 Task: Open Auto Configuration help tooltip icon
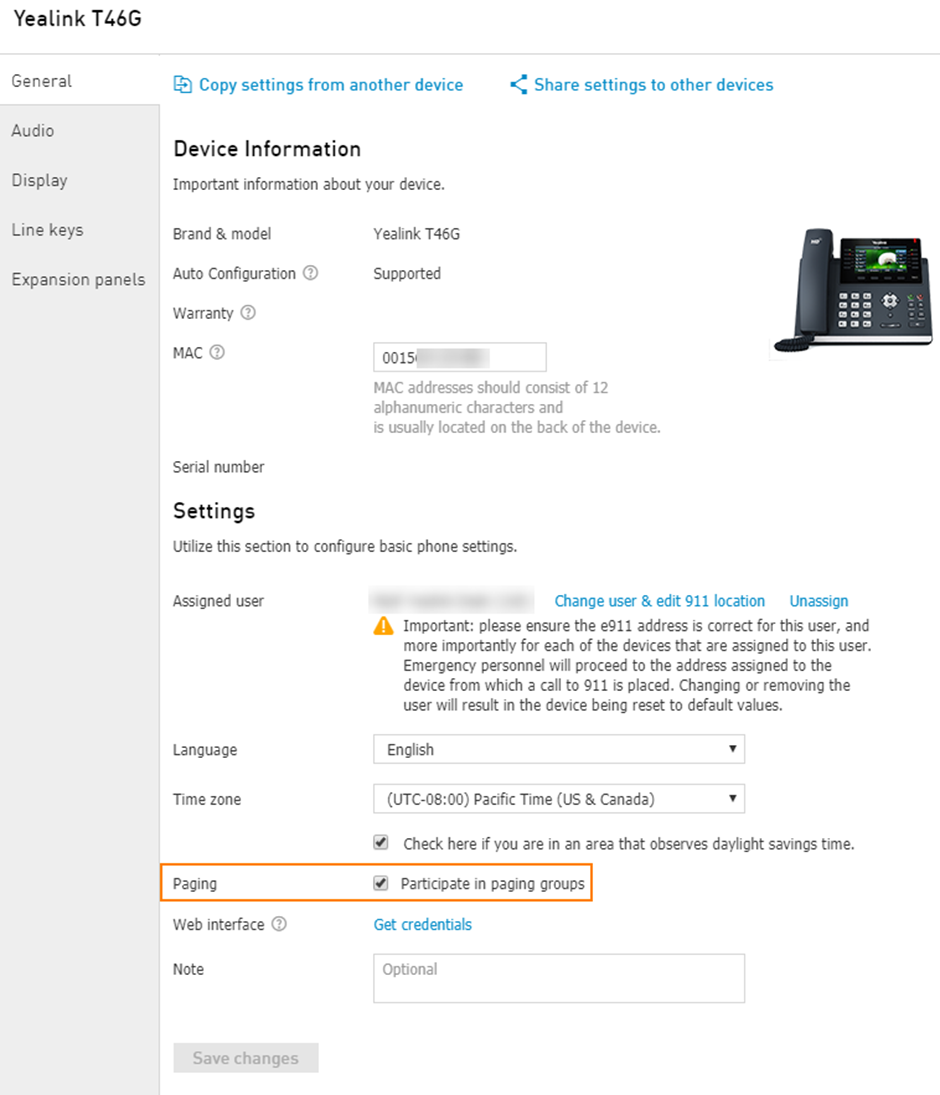pos(310,273)
